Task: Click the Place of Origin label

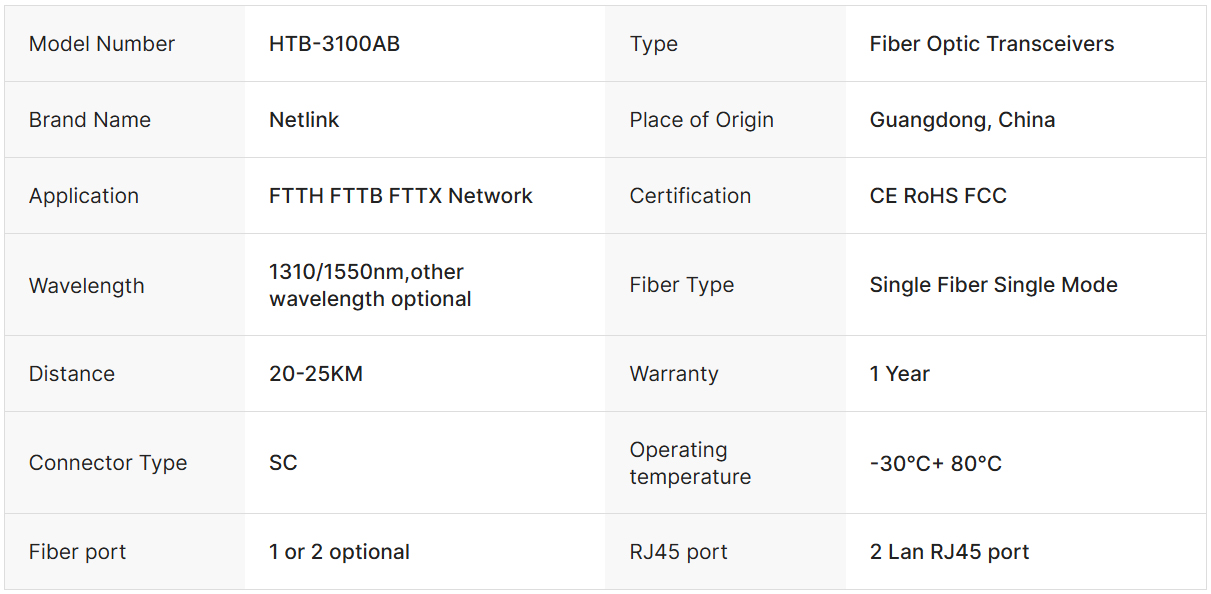Action: coord(701,120)
